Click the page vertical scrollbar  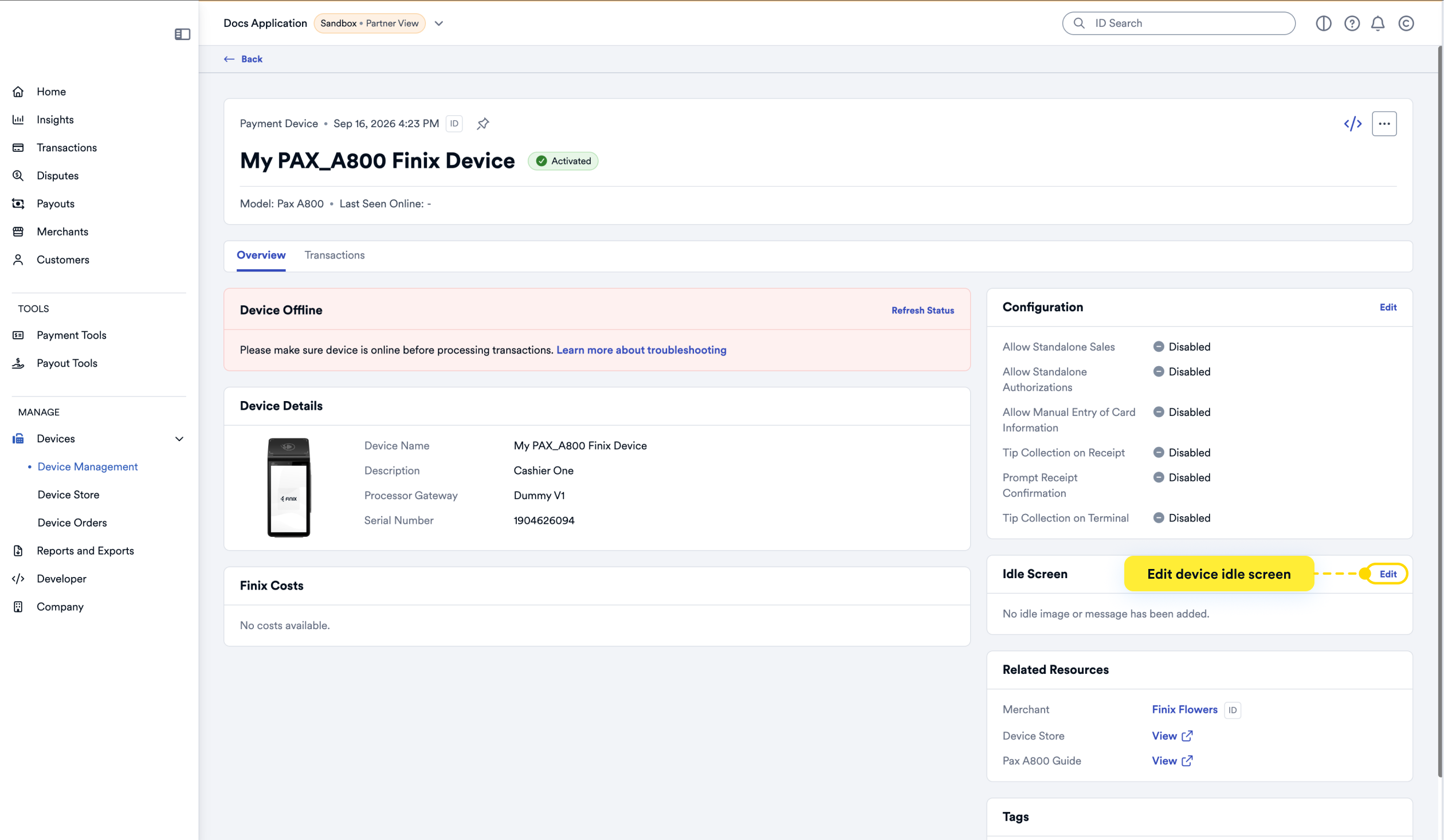tap(1439, 411)
